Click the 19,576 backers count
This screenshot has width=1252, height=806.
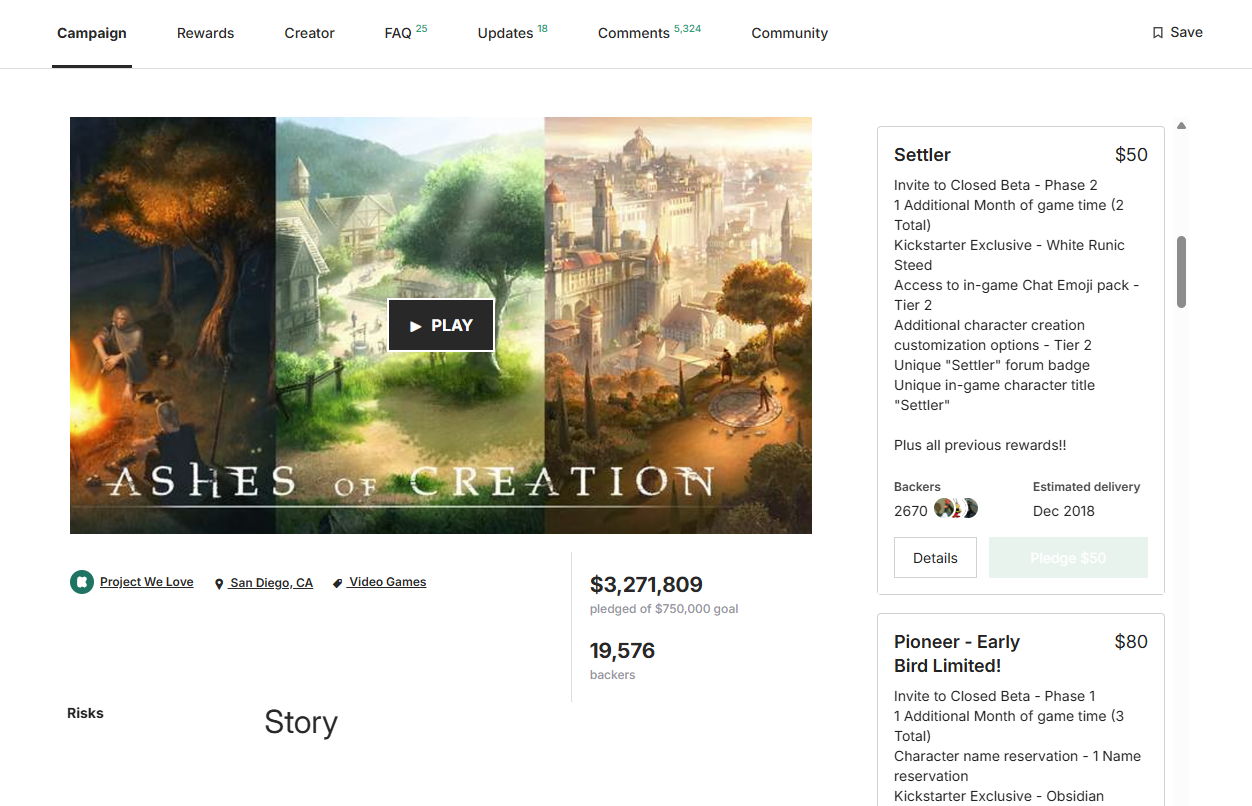(622, 651)
